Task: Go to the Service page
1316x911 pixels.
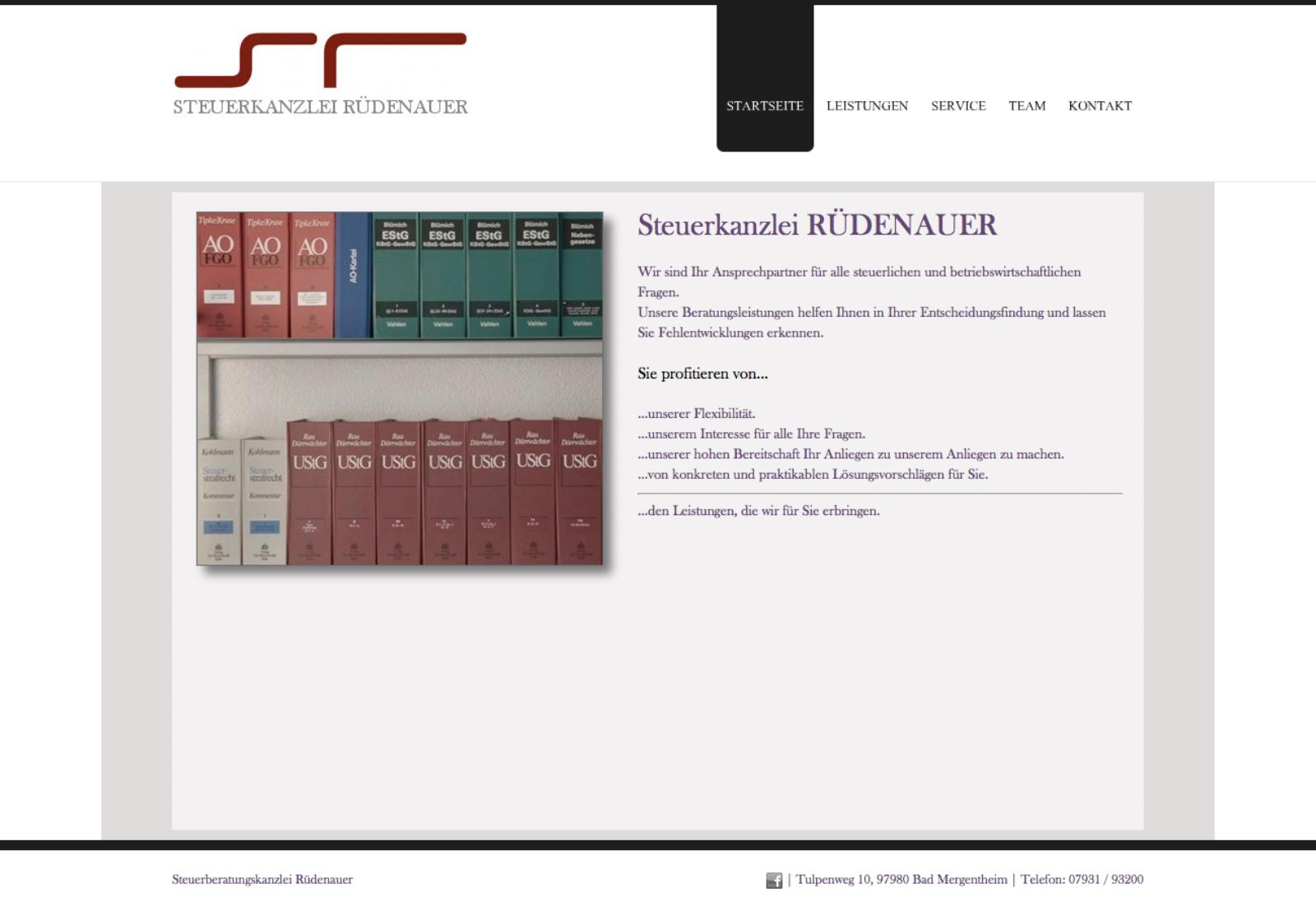Action: [x=958, y=105]
